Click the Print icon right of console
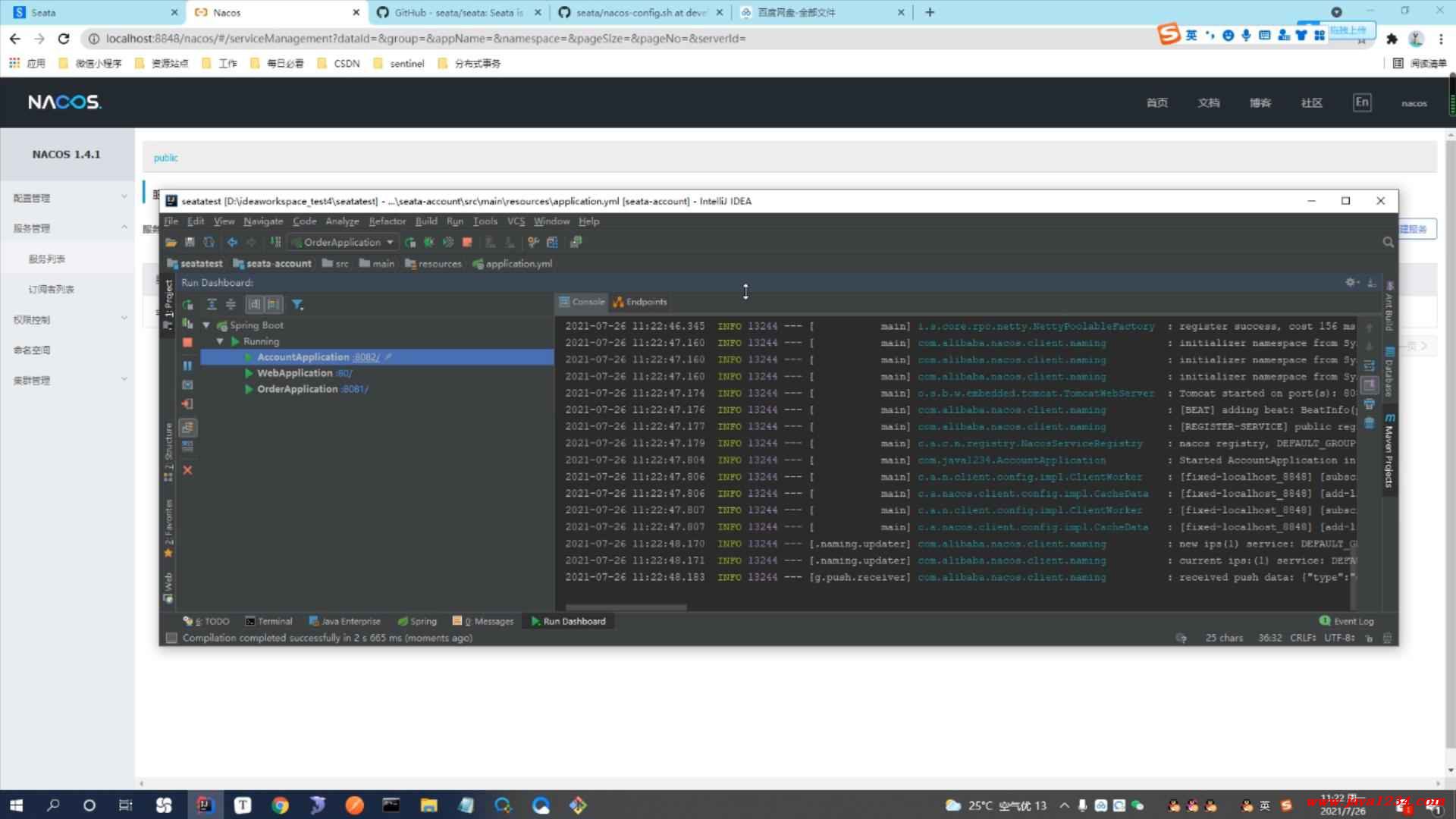Screen dimensions: 1456x819 (x=1370, y=404)
